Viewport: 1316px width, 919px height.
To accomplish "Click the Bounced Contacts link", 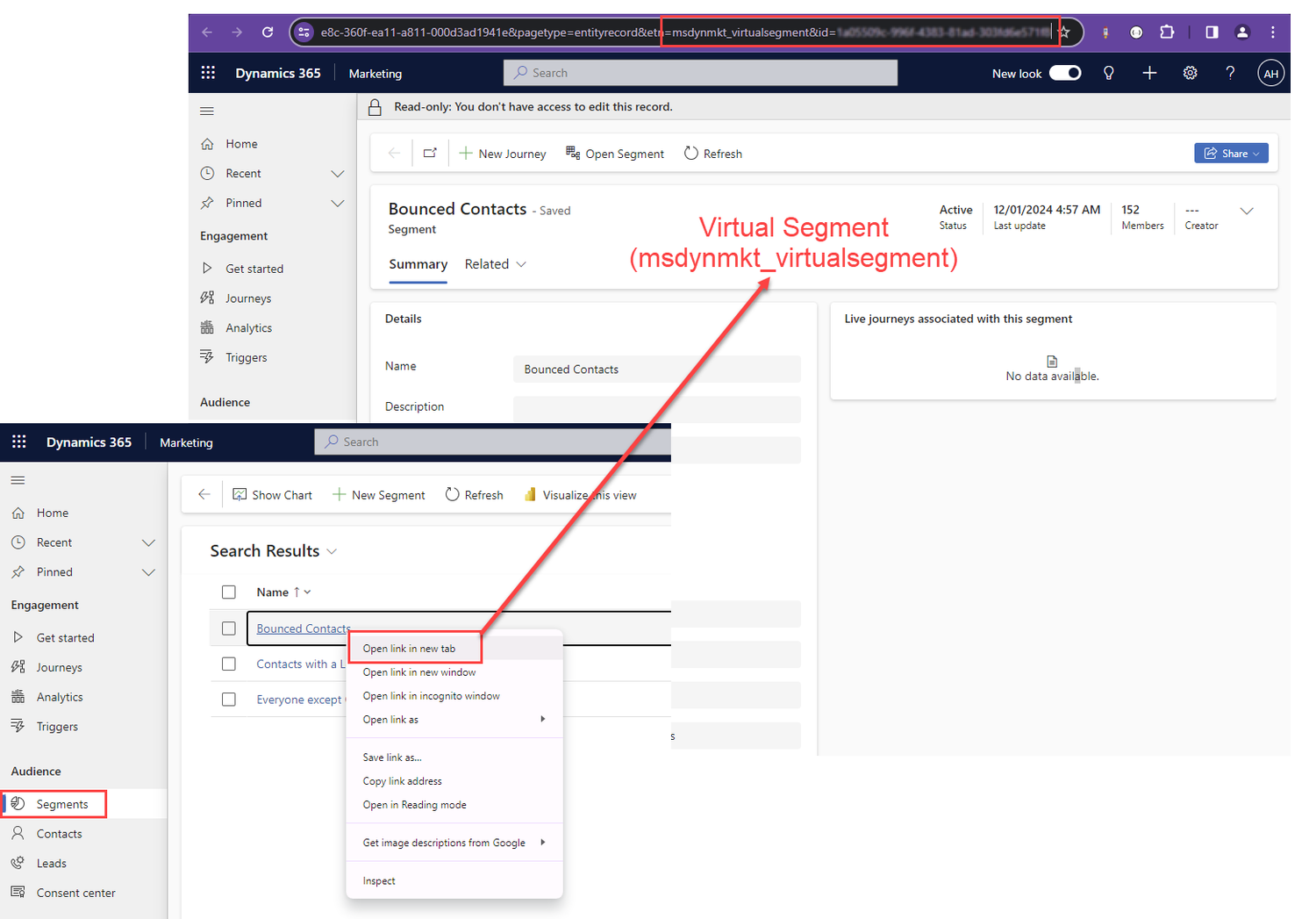I will [303, 628].
